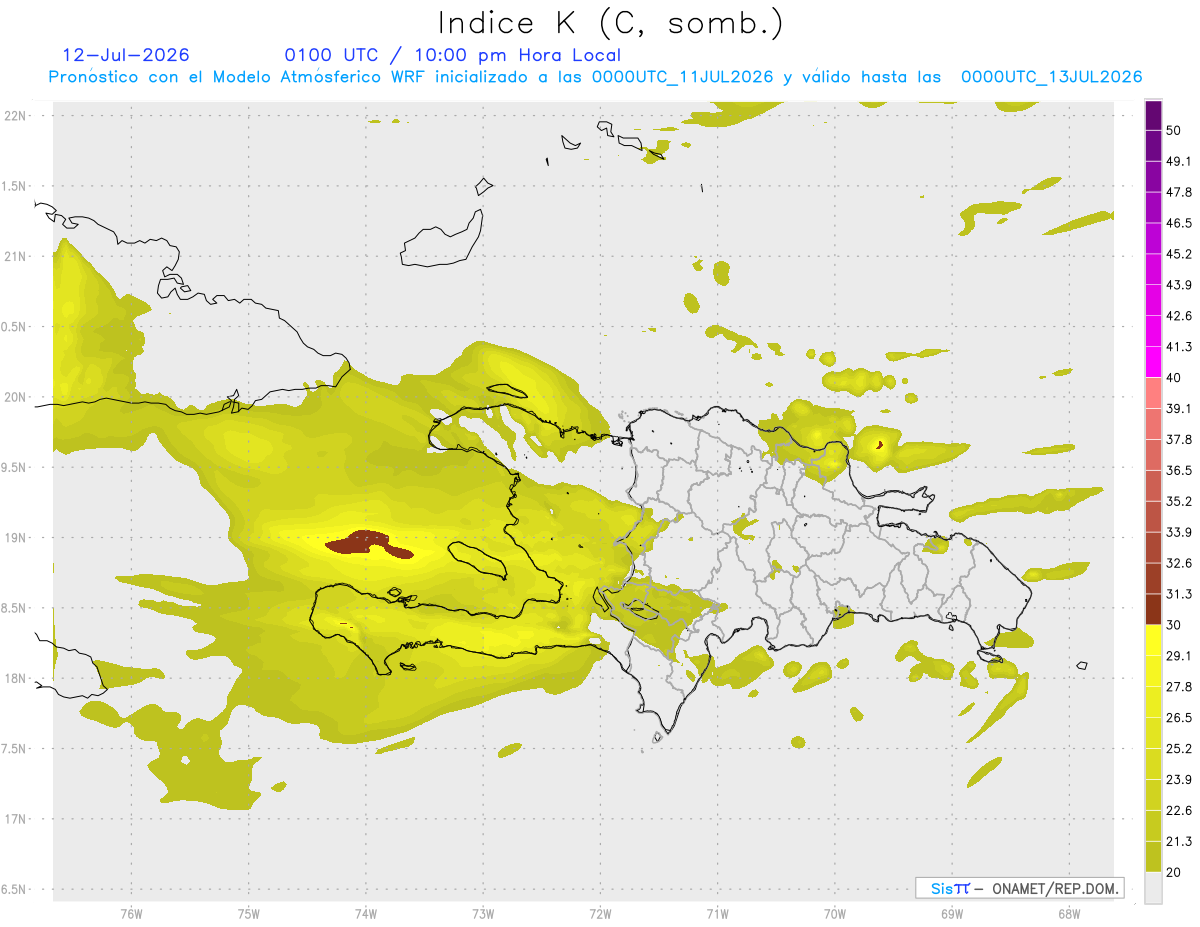
Task: Click the '75W' longitude label
Action: point(248,914)
